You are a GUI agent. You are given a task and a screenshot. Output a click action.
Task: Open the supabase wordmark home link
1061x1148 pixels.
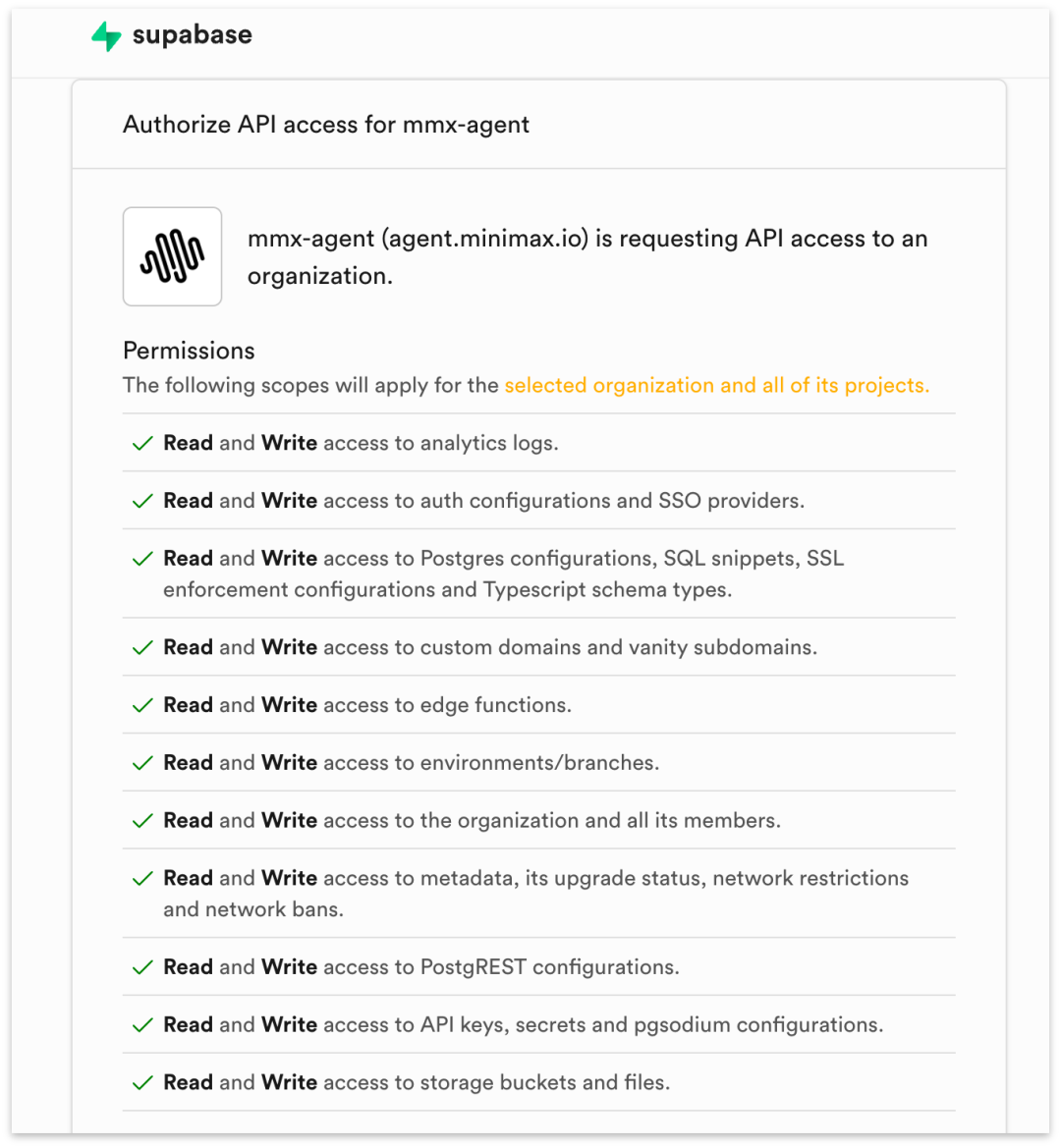[x=192, y=35]
